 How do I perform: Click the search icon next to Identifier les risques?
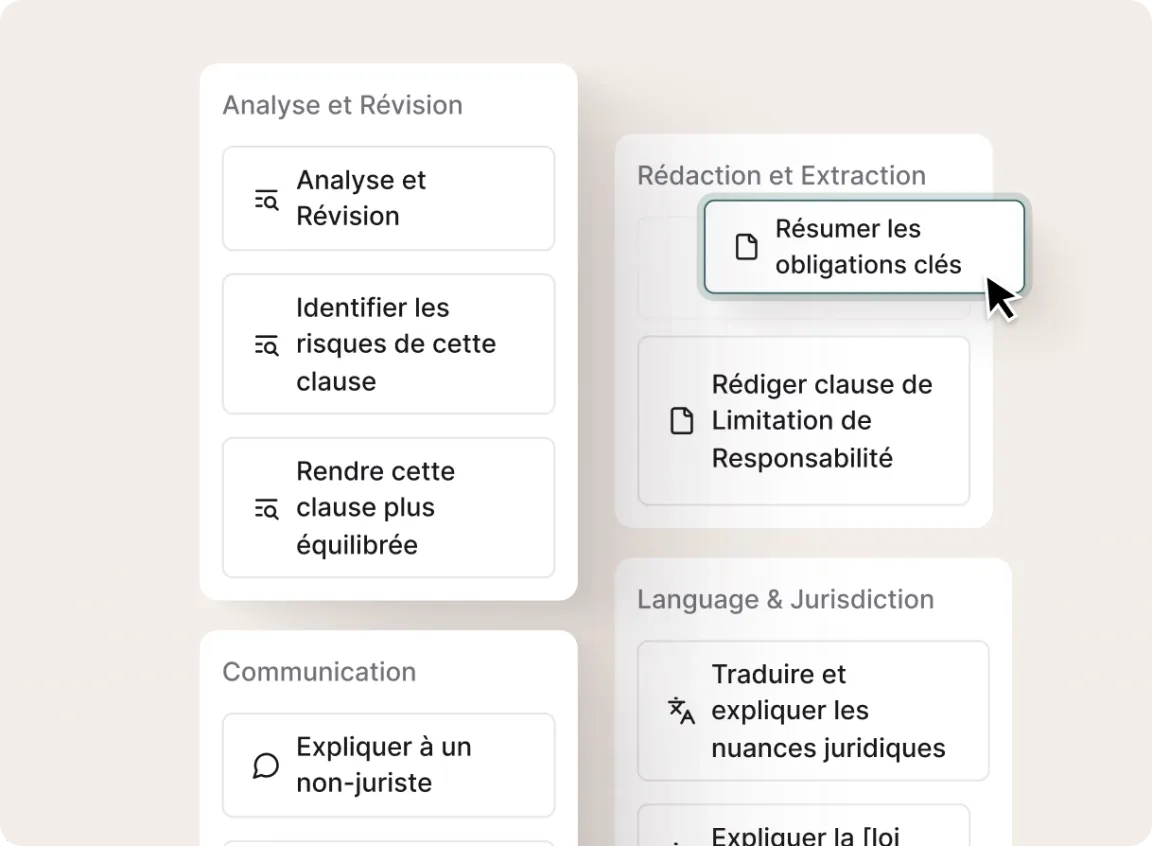point(266,346)
